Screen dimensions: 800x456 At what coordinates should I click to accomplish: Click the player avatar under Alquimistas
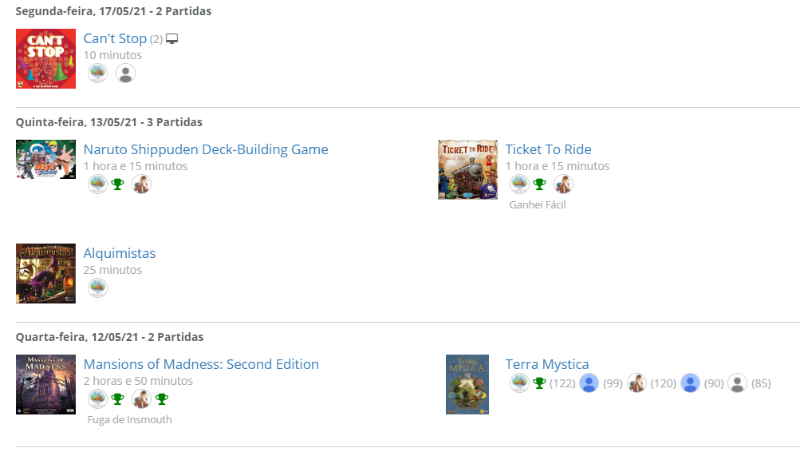(x=97, y=288)
